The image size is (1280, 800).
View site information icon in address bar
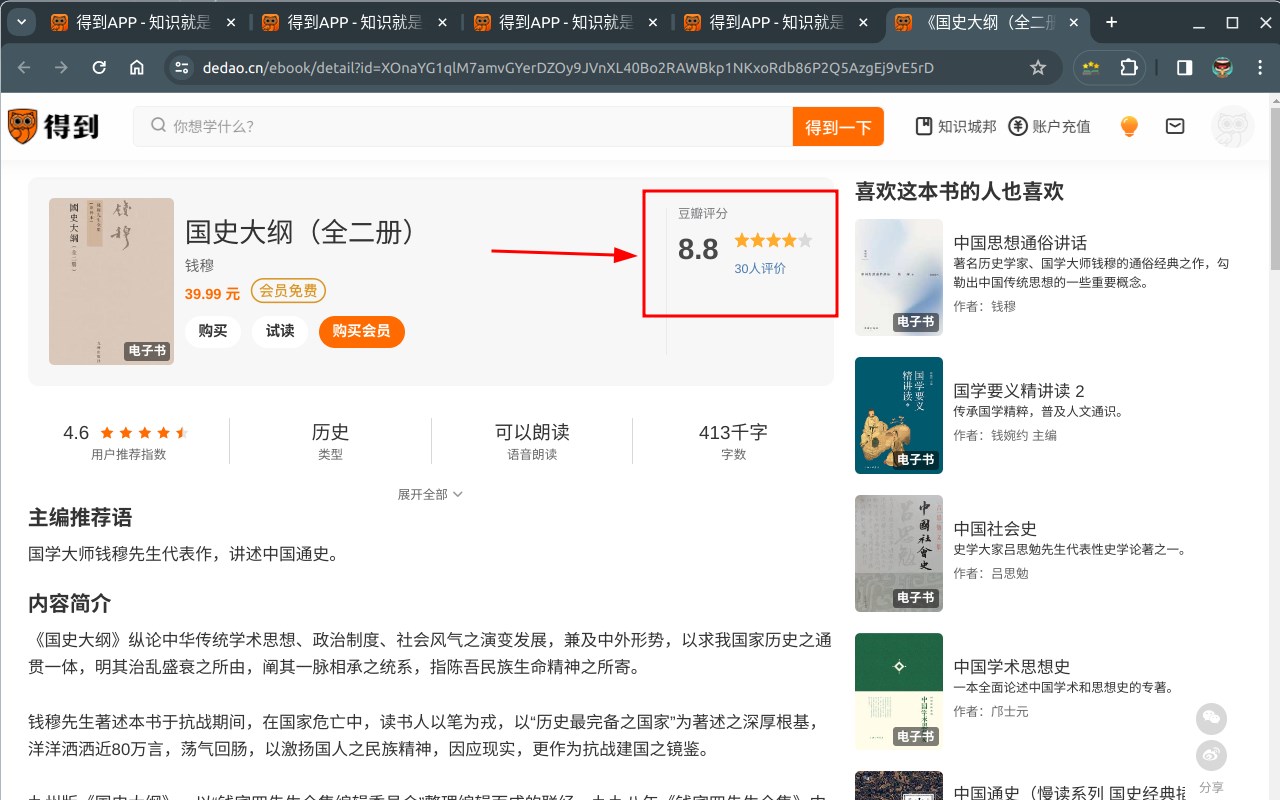point(181,67)
